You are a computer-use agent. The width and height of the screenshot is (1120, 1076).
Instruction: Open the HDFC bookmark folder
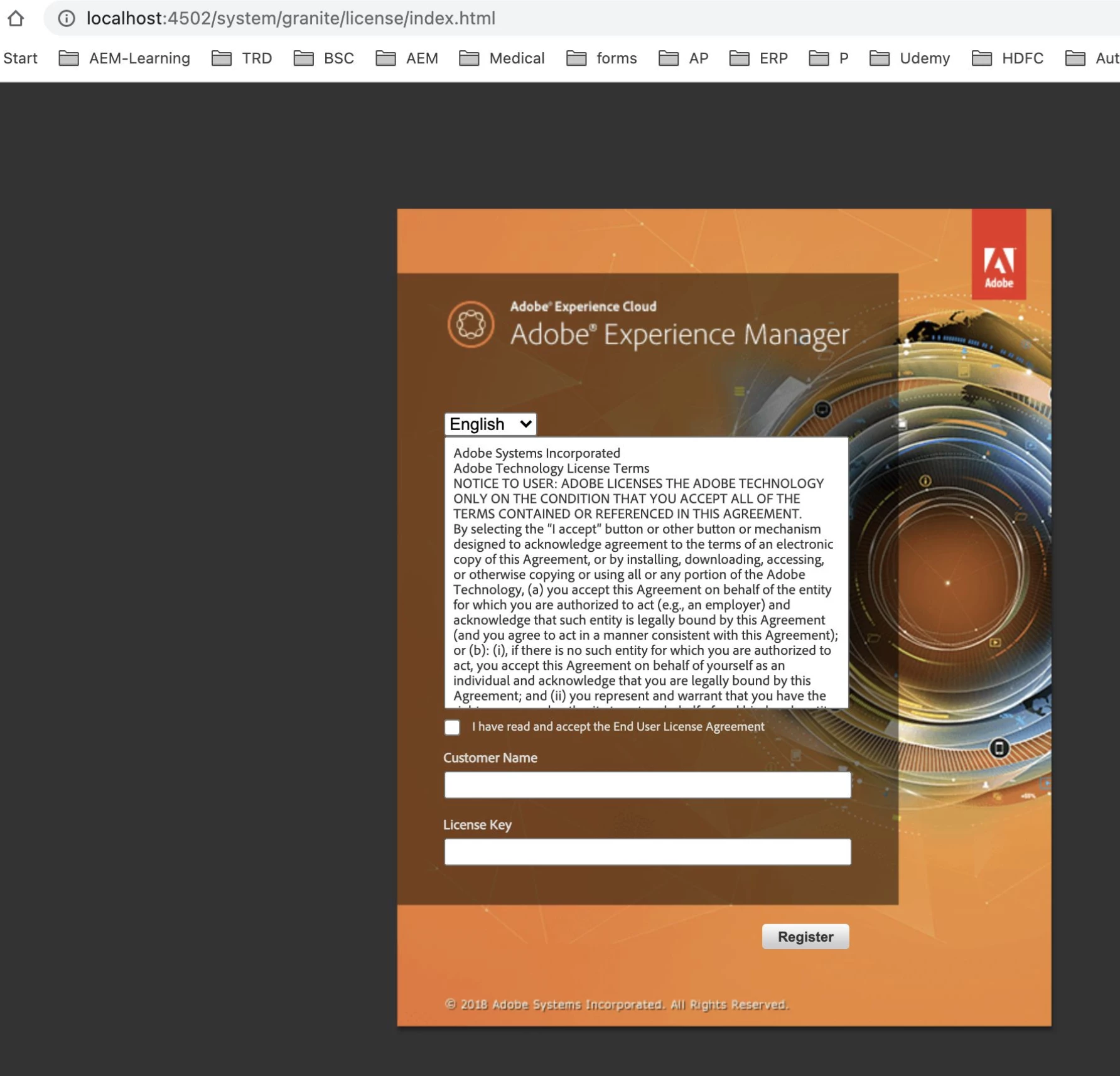click(x=1008, y=58)
